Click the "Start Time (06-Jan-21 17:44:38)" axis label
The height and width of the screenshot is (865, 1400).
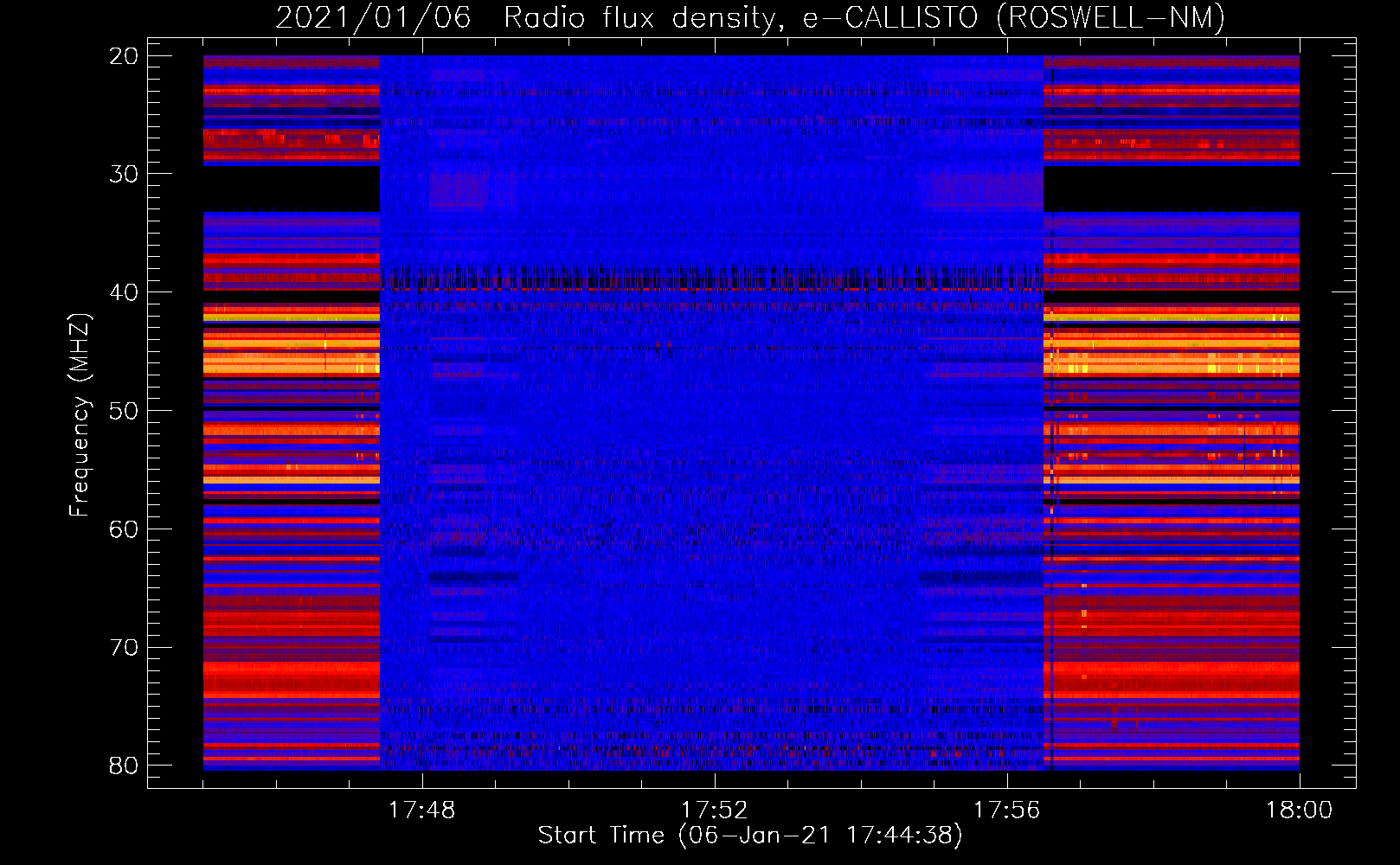coord(750,836)
